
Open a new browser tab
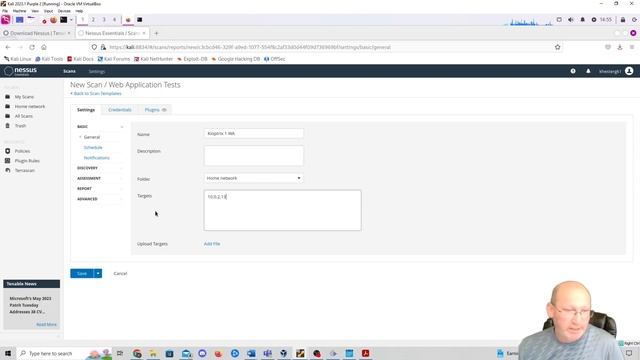click(x=156, y=33)
